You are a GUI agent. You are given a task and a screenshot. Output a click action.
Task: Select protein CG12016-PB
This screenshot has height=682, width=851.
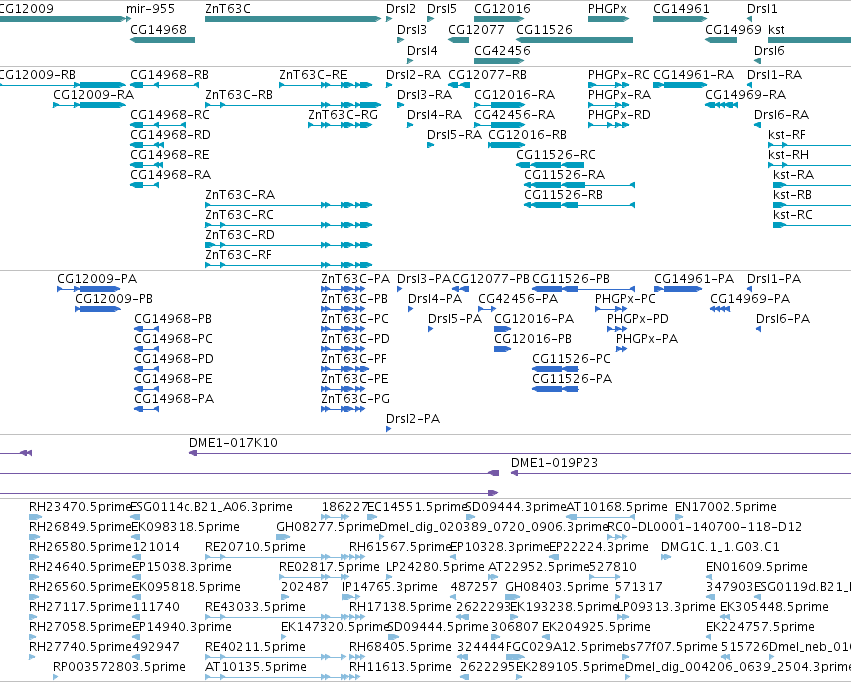point(503,349)
